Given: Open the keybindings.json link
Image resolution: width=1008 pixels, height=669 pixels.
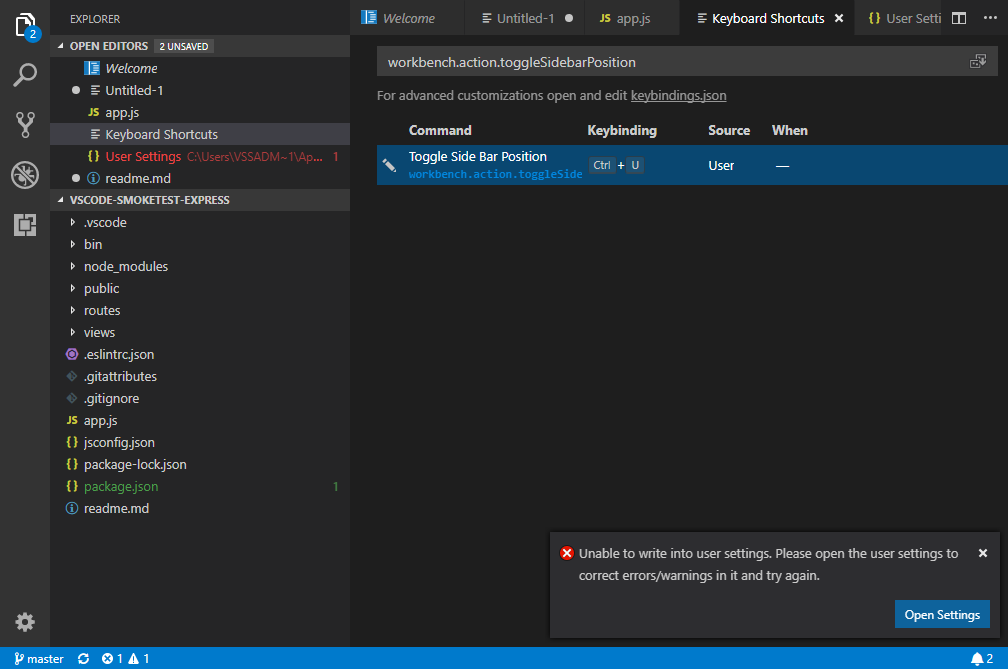Looking at the screenshot, I should (x=678, y=96).
